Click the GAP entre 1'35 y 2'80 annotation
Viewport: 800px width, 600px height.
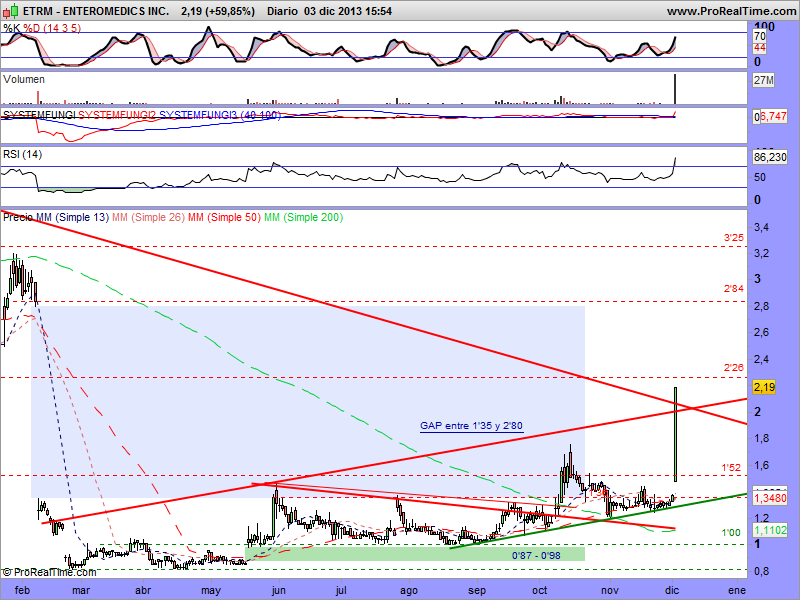471,426
